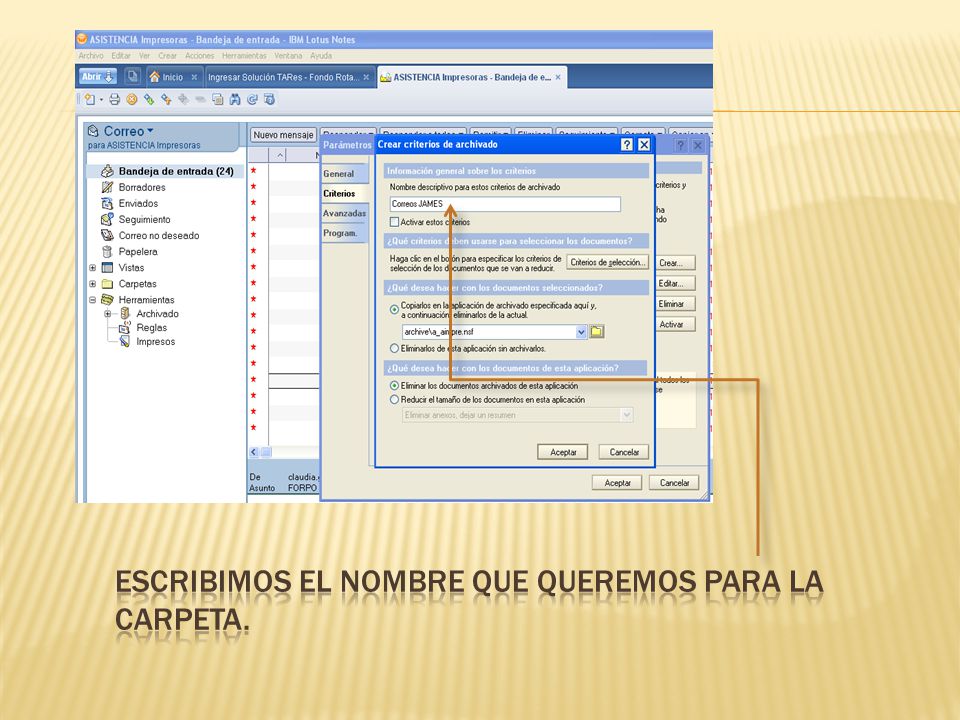Screen dimensions: 960x720
Task: Click the Archivado cabinet icon
Action: coord(125,313)
